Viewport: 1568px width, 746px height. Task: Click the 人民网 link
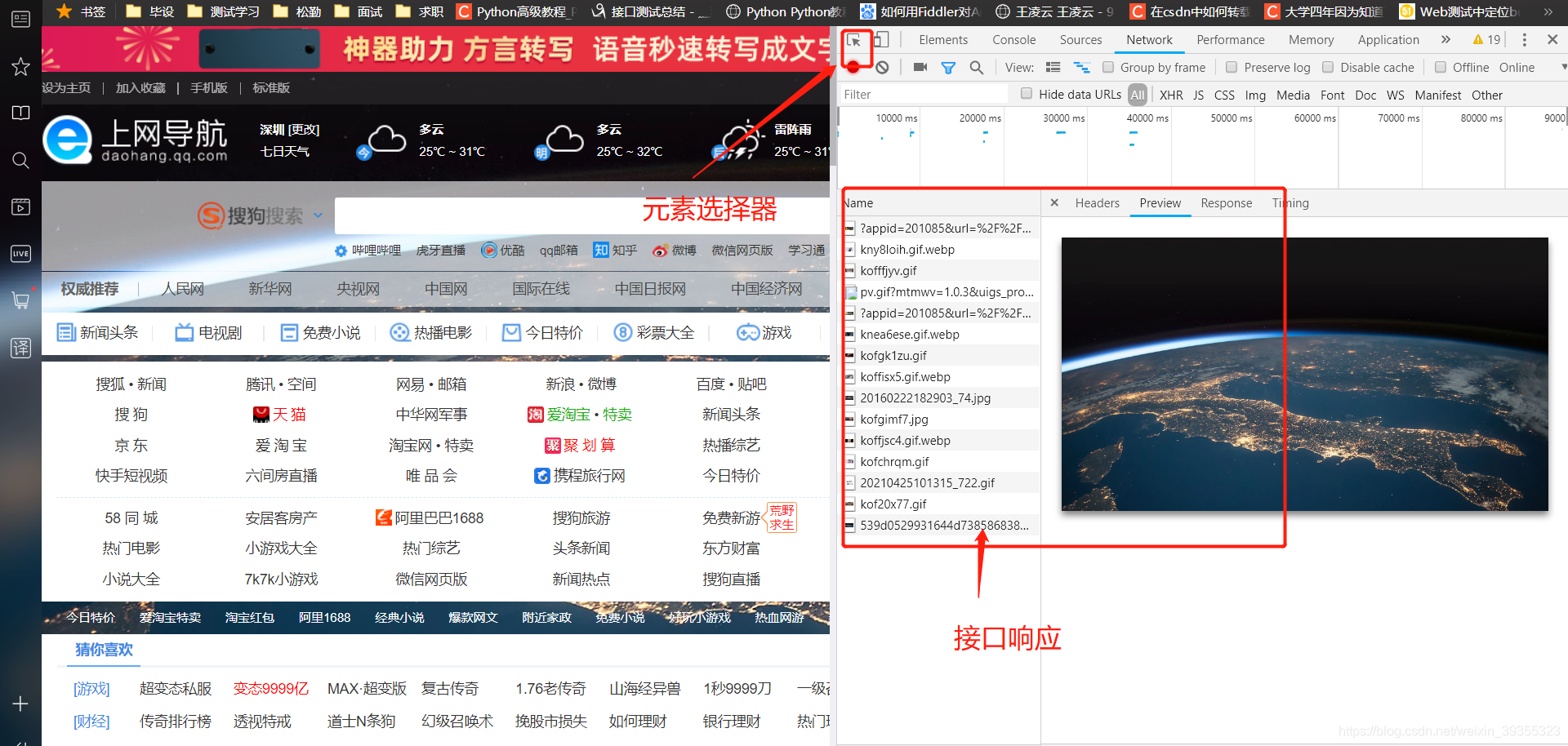point(182,289)
